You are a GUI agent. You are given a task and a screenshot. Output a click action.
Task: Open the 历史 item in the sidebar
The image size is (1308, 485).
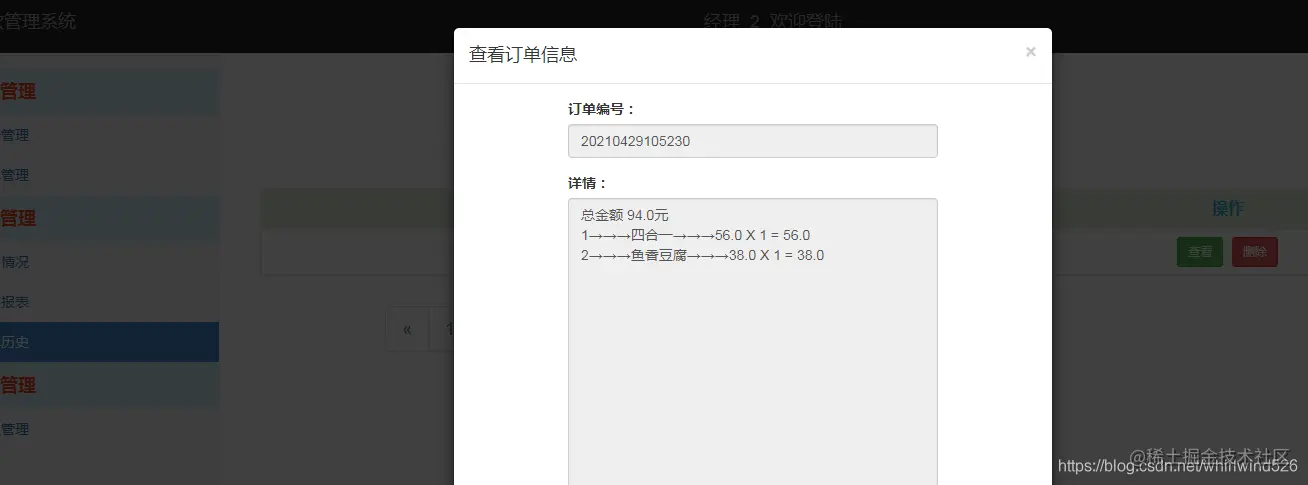click(x=109, y=341)
